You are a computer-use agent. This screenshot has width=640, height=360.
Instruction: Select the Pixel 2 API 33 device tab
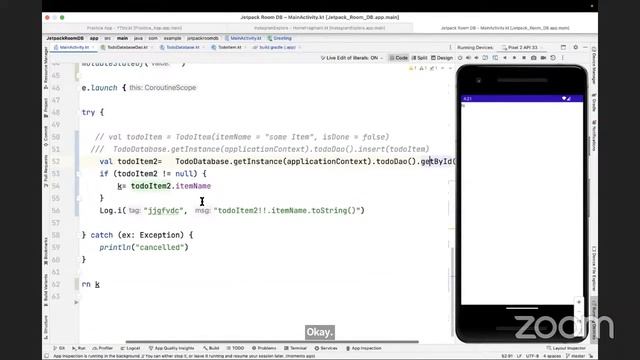coord(522,47)
